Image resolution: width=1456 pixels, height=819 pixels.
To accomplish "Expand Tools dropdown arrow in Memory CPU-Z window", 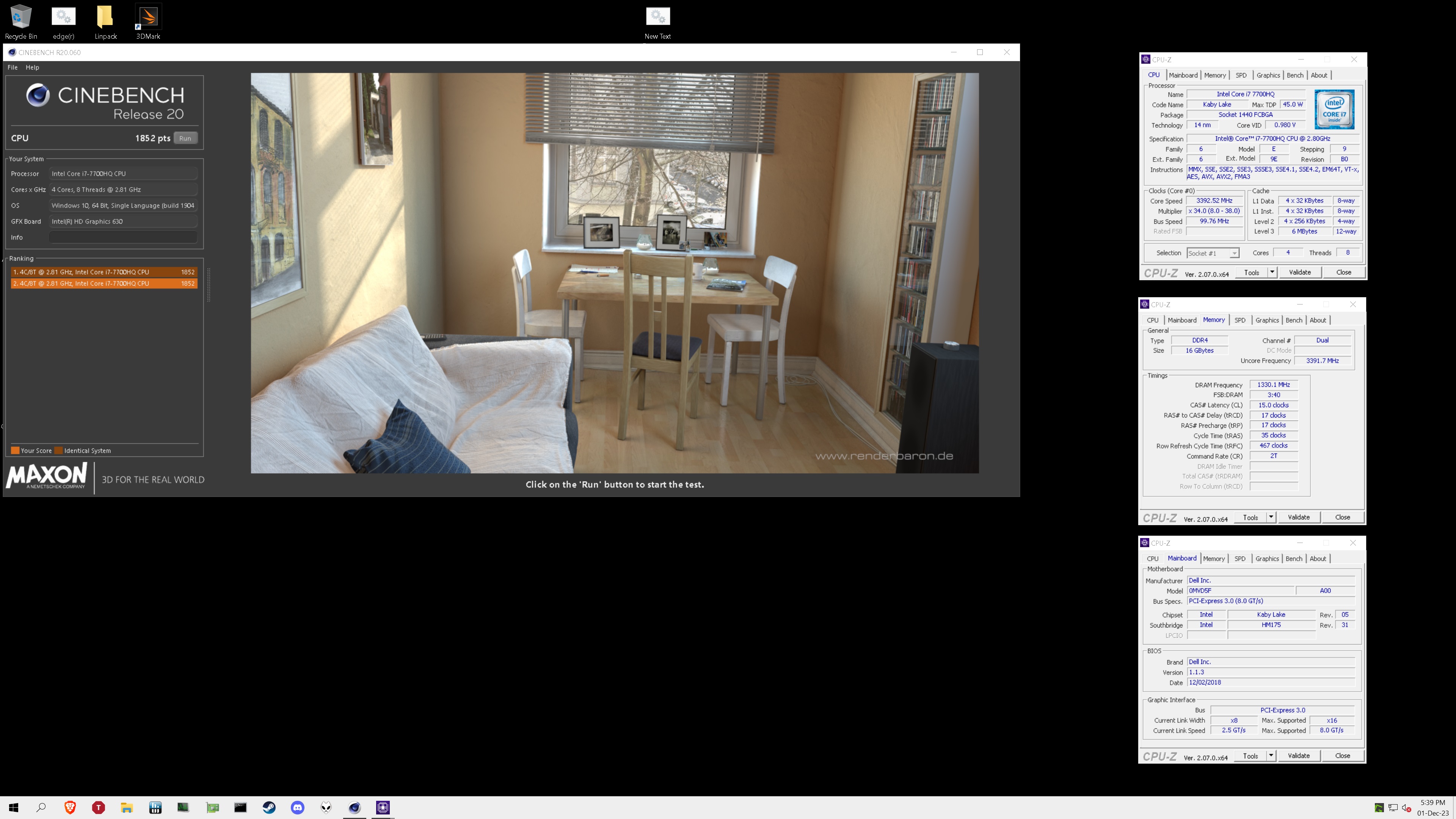I will tap(1271, 517).
